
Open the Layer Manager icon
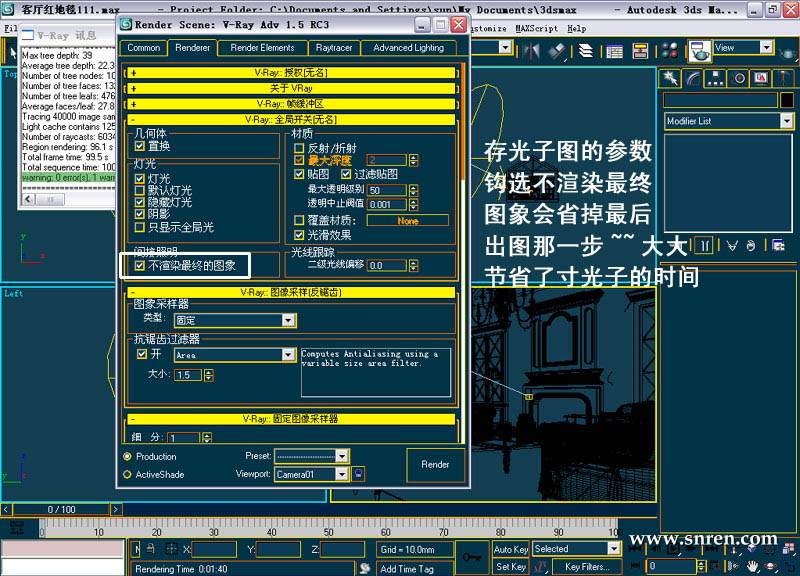click(586, 51)
